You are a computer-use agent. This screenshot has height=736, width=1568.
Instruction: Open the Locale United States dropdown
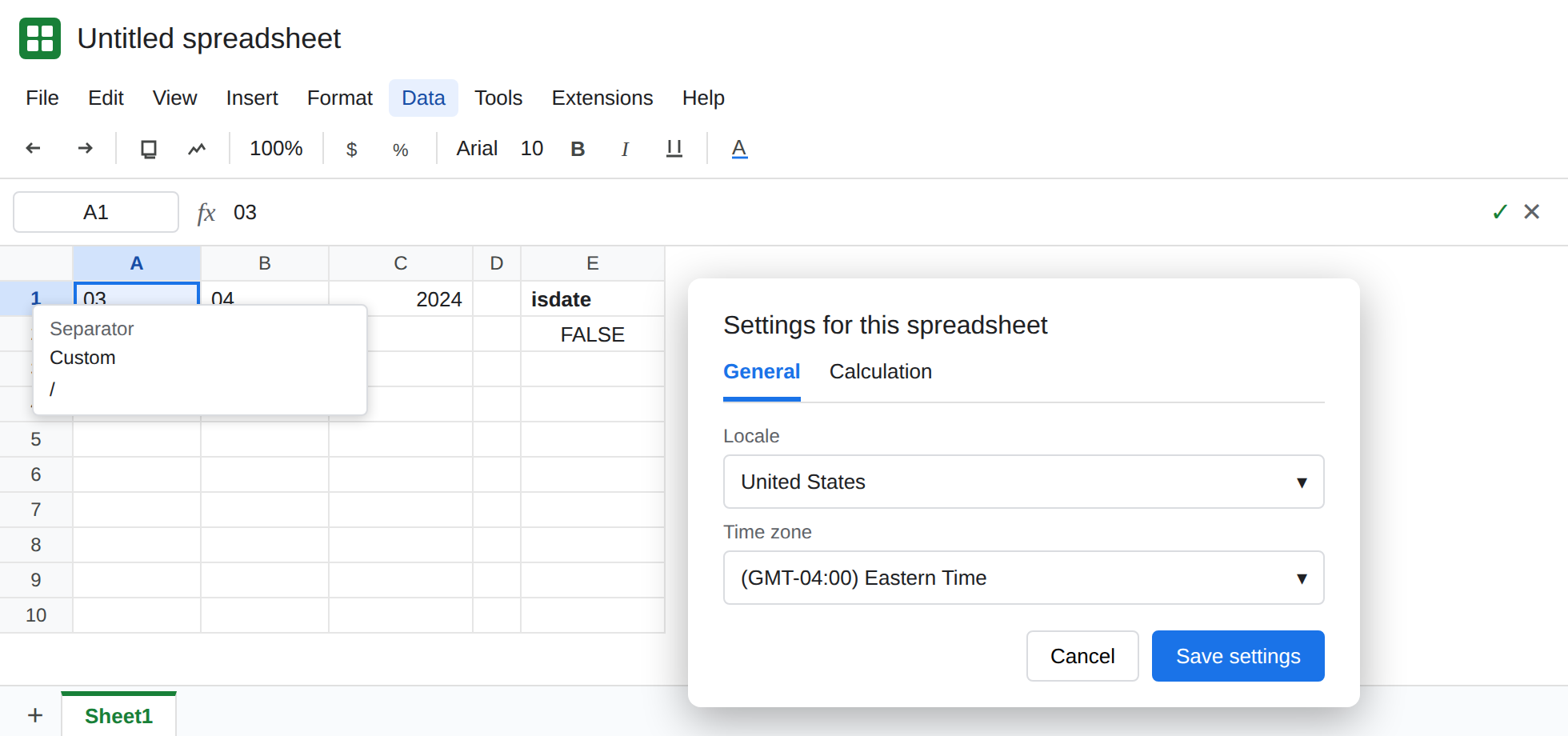coord(1024,482)
